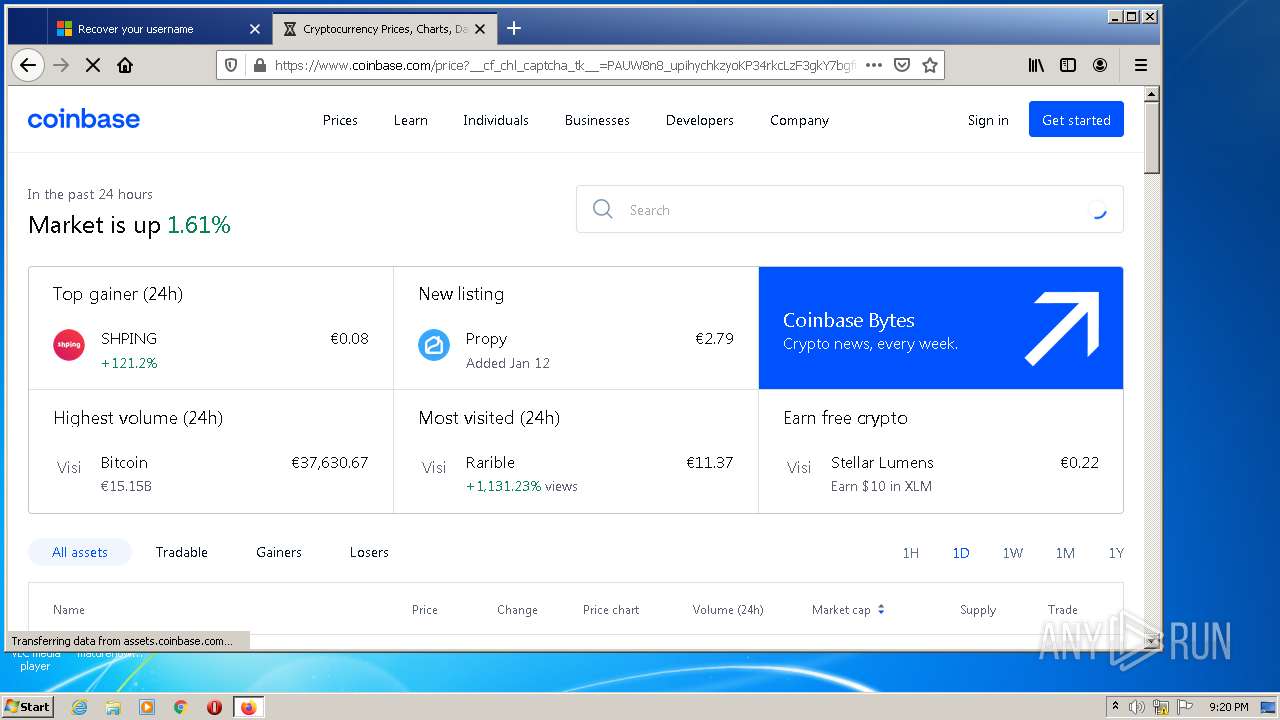Select the Gainers filter
The image size is (1280, 720).
[x=279, y=552]
